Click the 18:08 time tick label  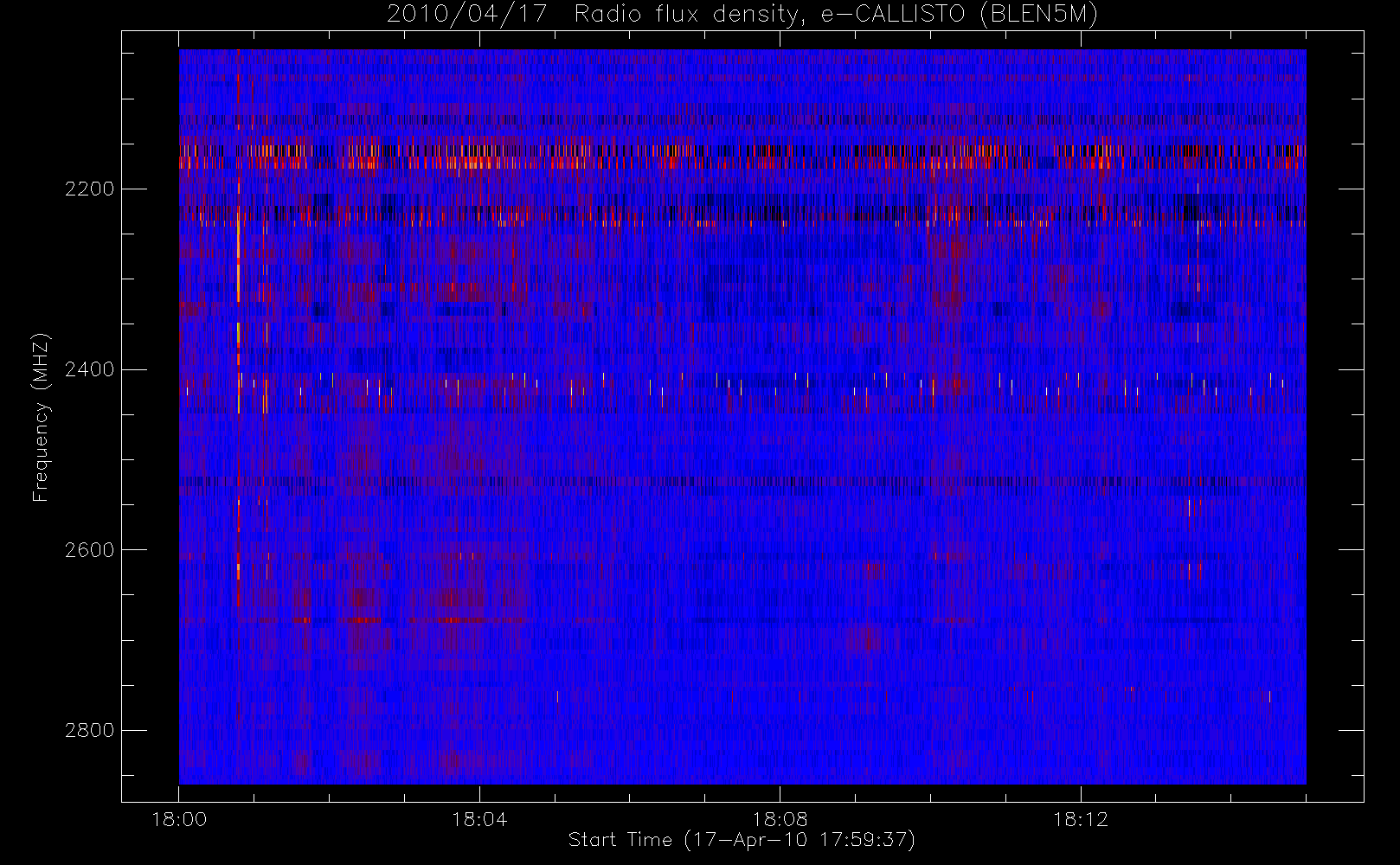coord(780,819)
